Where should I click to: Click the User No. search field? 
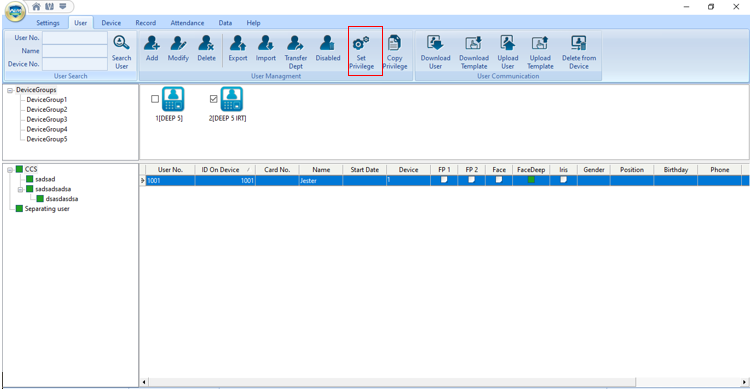75,38
